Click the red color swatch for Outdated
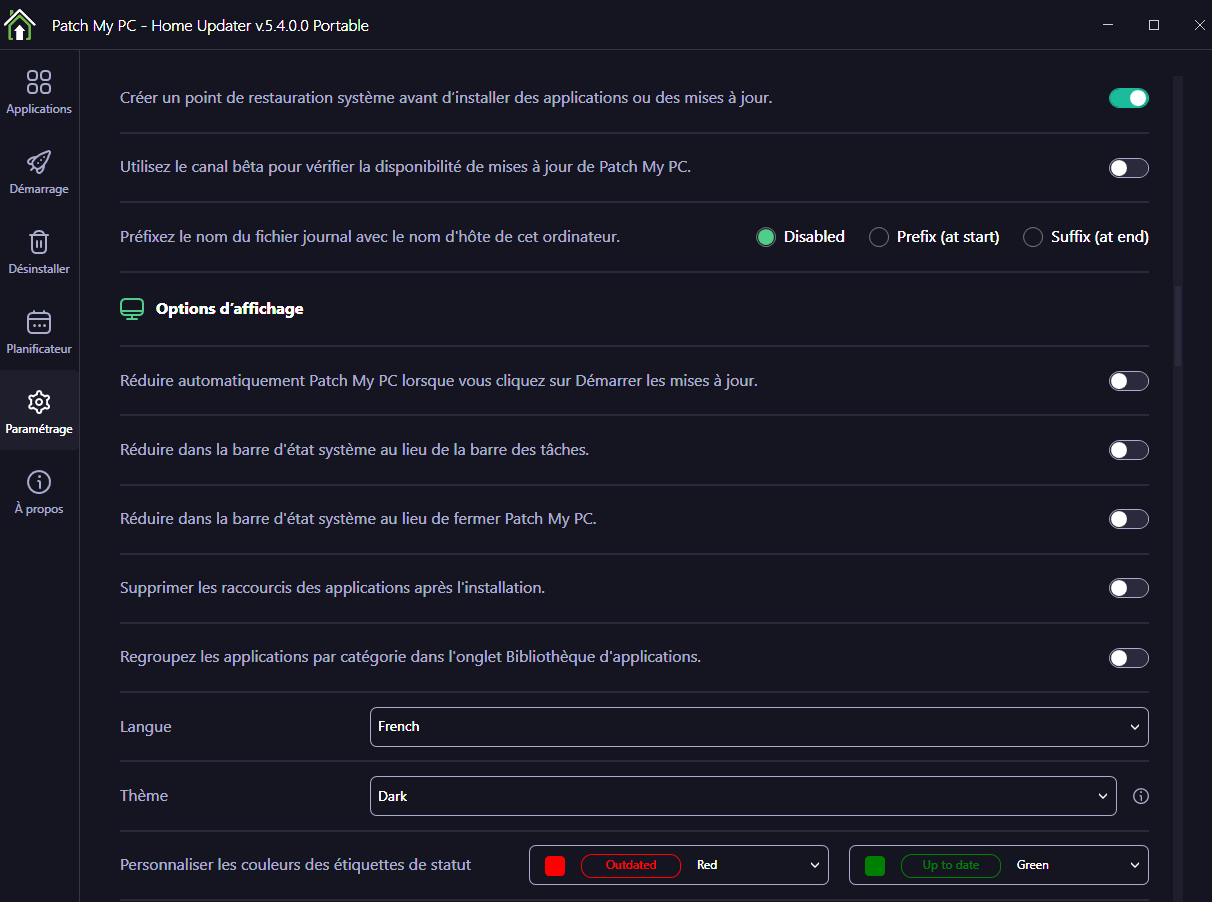 coord(555,865)
